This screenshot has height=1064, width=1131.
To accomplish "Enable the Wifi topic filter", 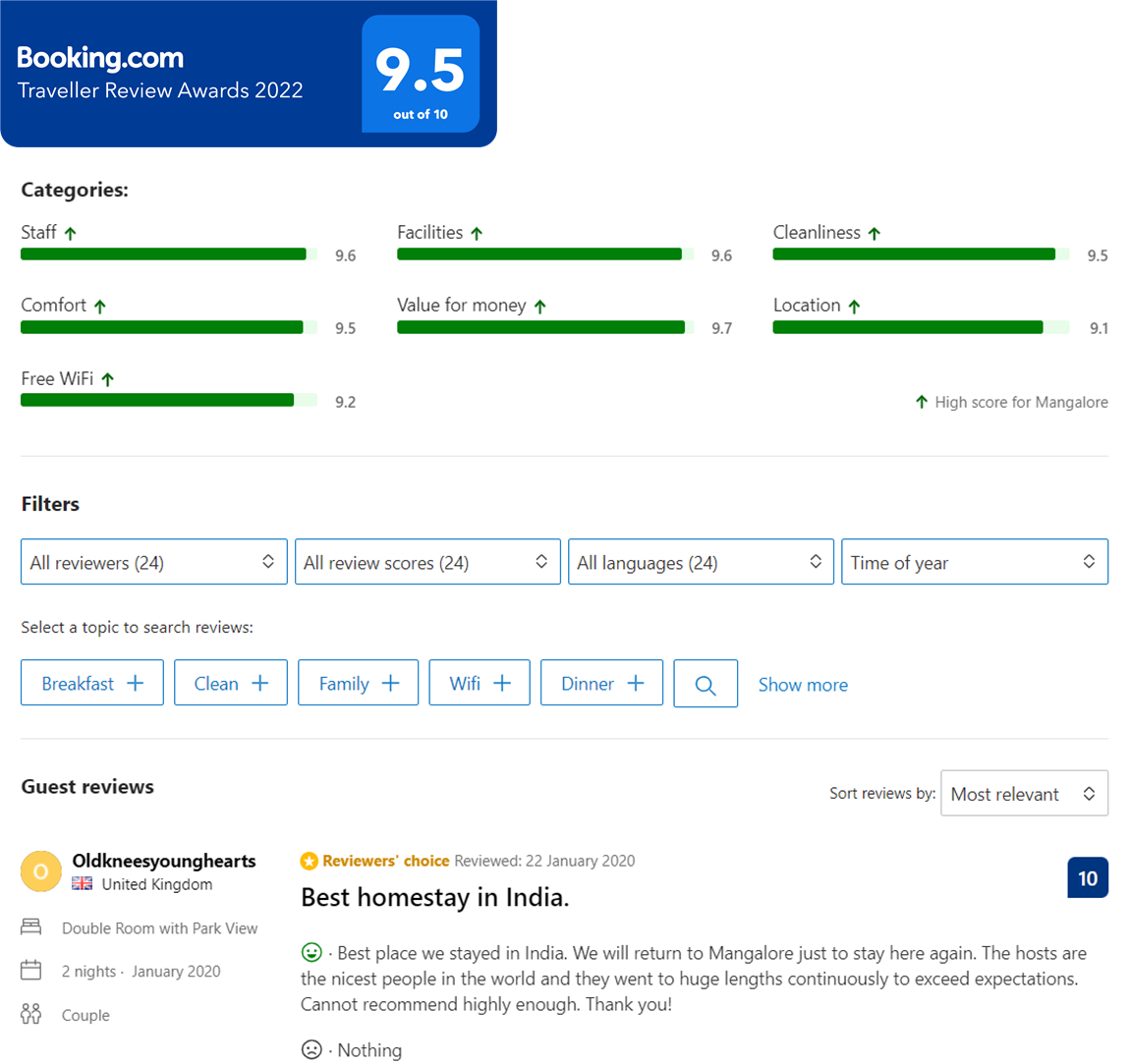I will [x=480, y=683].
